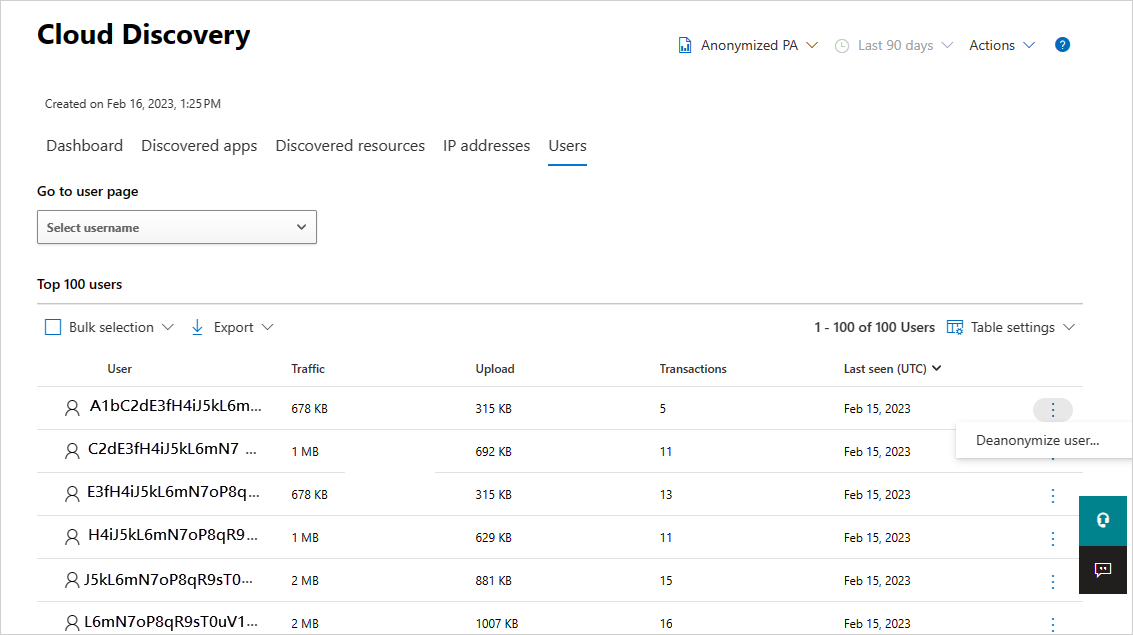Screen dimensions: 1133x635
Task: Open the Select username combo box
Action: tap(177, 228)
